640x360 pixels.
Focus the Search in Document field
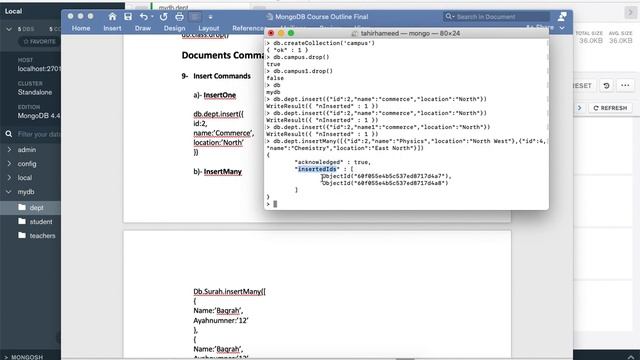pos(496,16)
